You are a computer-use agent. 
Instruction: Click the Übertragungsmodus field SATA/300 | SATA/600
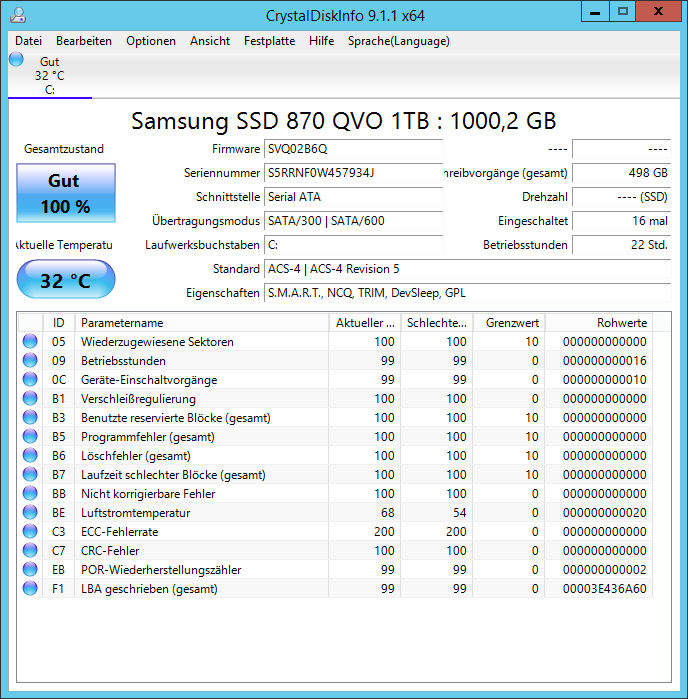[354, 221]
